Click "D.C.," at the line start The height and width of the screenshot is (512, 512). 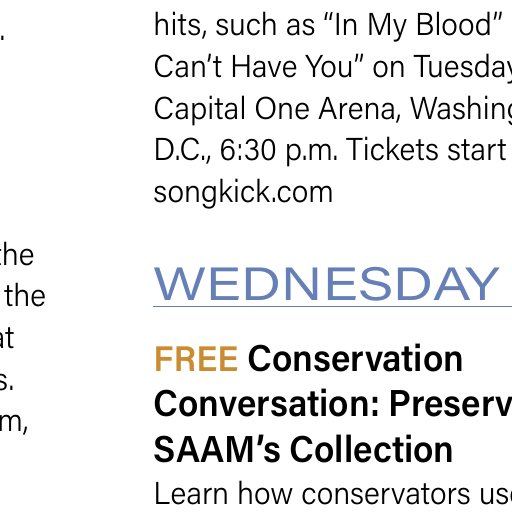coord(183,151)
